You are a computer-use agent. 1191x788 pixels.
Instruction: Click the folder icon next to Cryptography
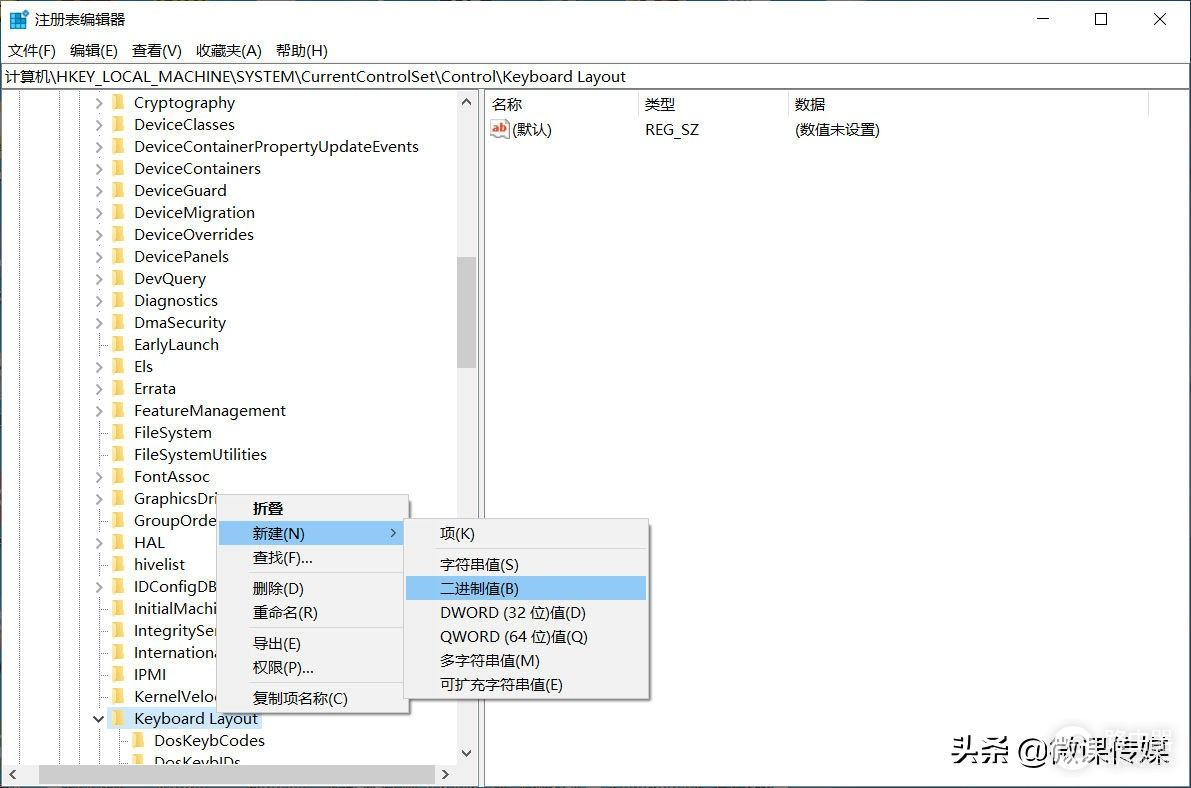click(x=118, y=103)
